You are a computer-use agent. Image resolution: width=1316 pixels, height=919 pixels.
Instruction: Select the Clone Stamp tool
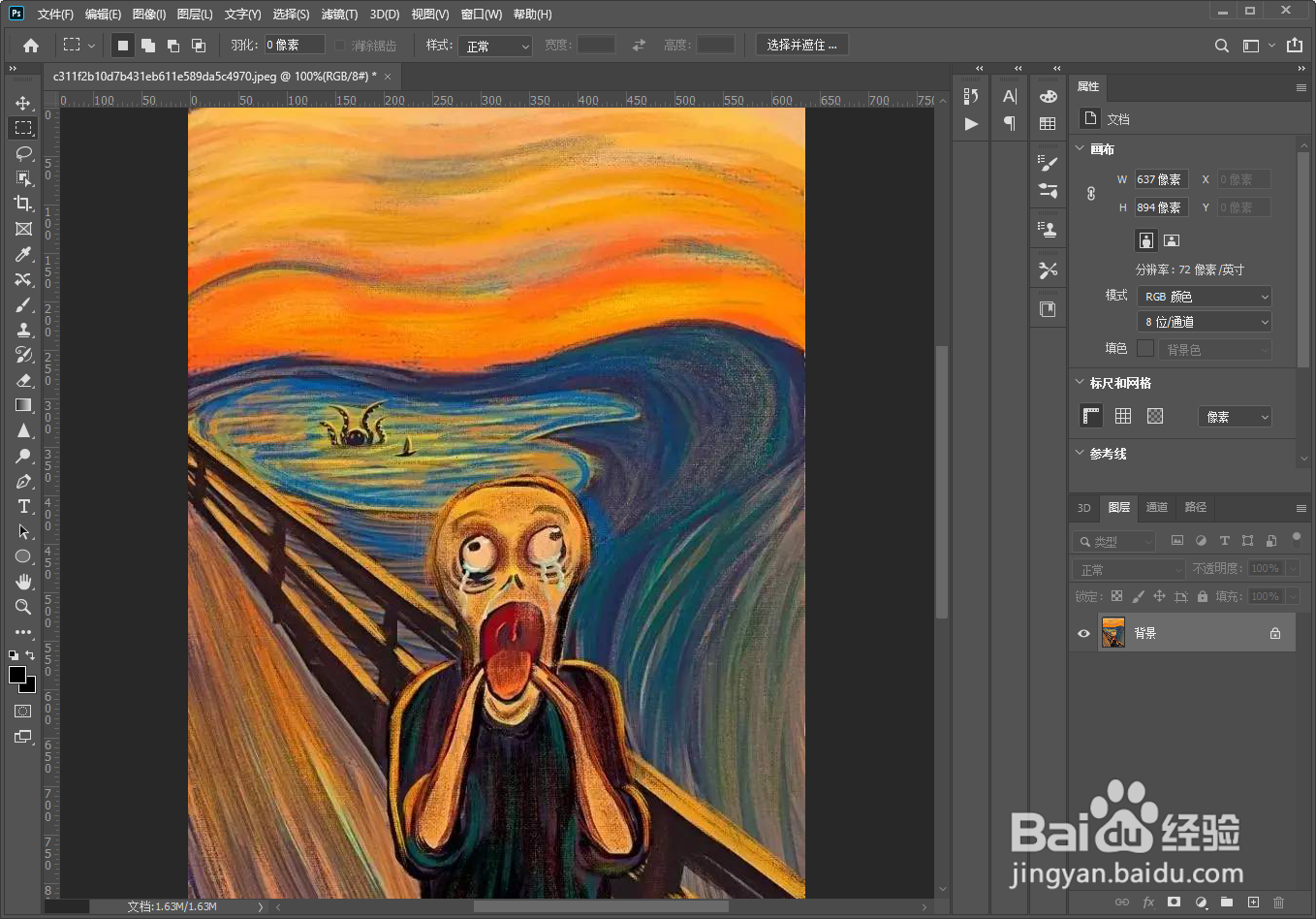pyautogui.click(x=23, y=330)
